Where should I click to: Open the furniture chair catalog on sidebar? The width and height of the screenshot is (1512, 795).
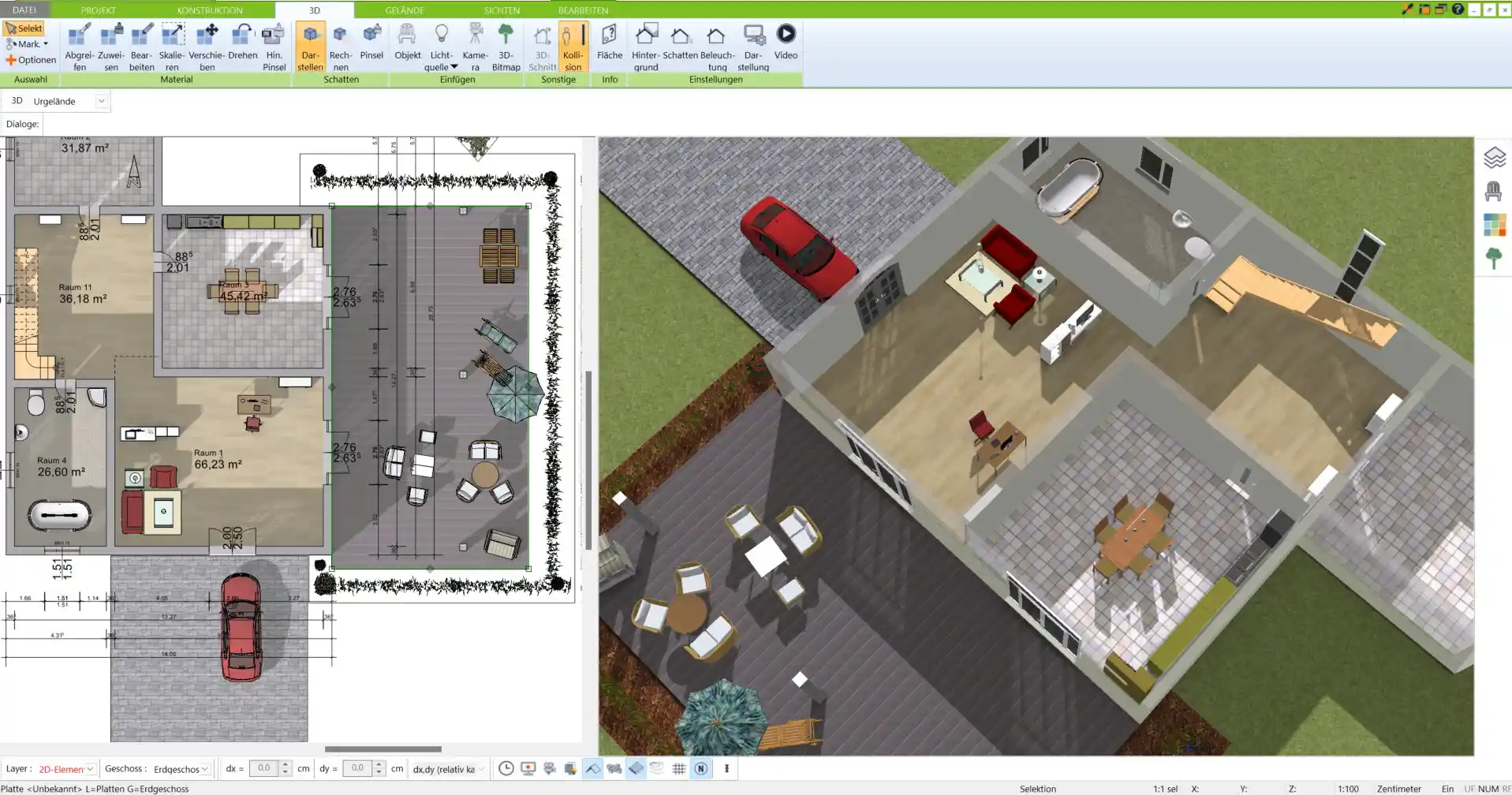coord(1494,191)
